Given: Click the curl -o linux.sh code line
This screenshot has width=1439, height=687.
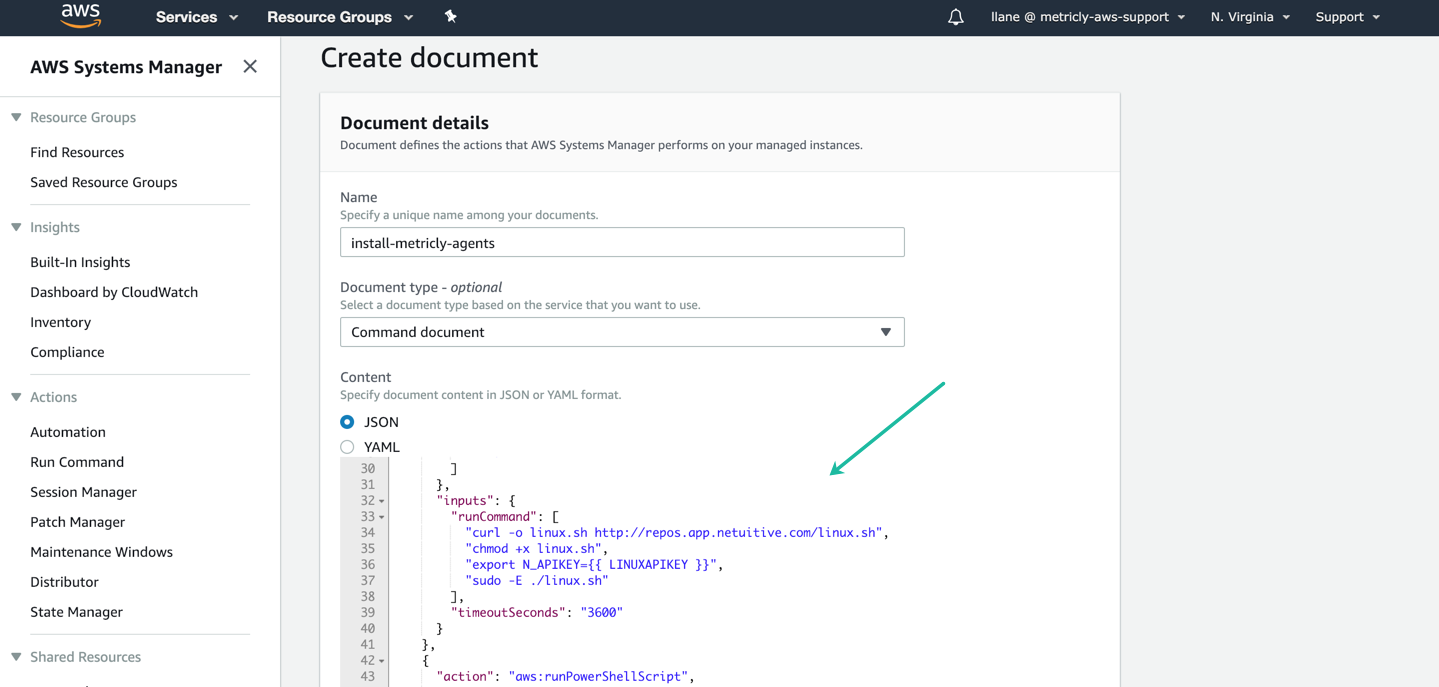Looking at the screenshot, I should pos(677,533).
